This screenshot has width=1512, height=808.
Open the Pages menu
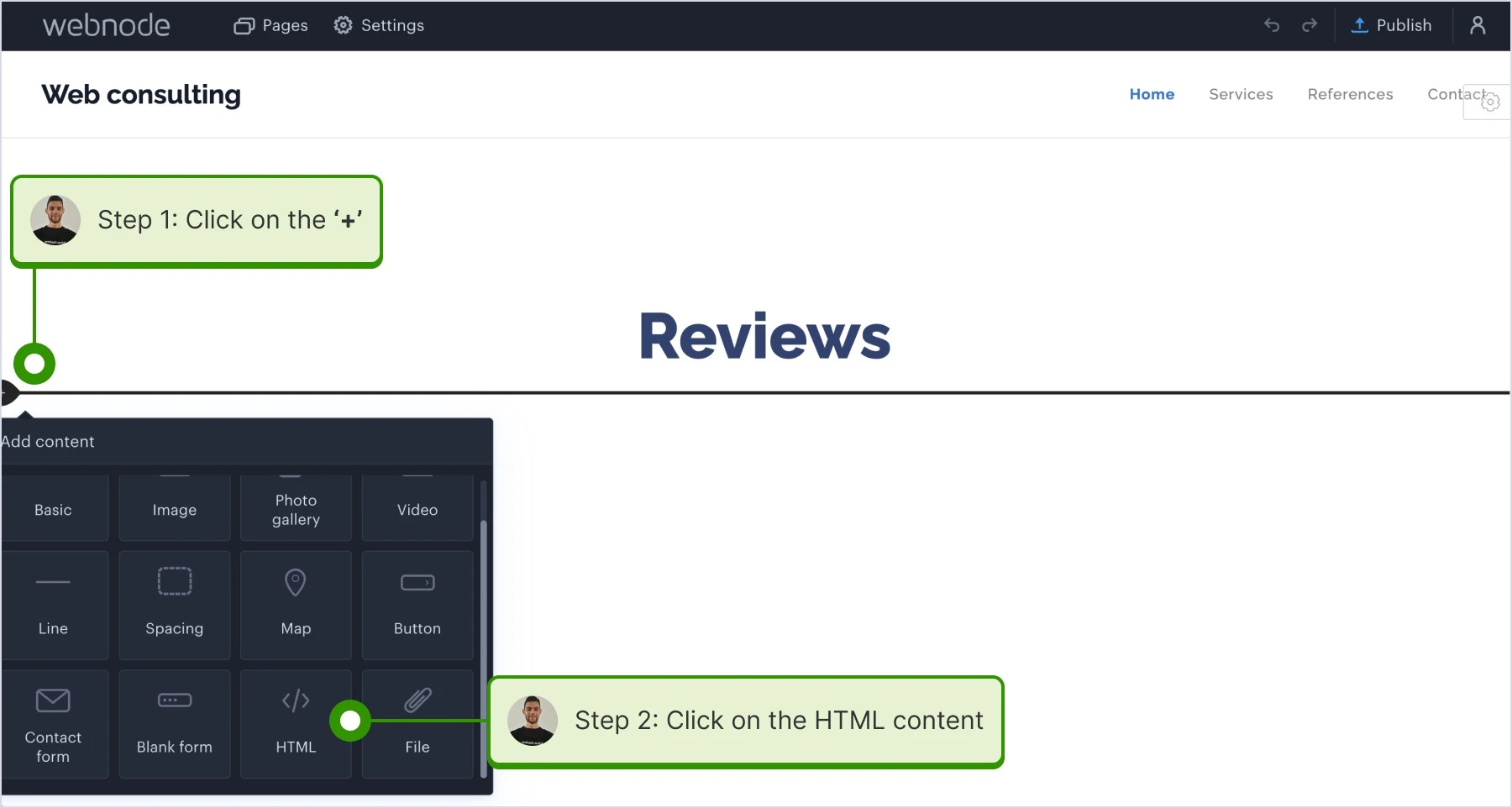coord(270,25)
